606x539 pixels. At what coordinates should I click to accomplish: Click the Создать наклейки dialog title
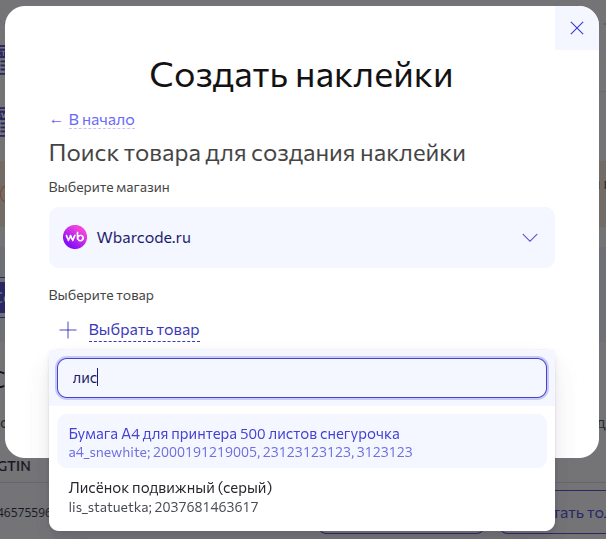pos(301,75)
